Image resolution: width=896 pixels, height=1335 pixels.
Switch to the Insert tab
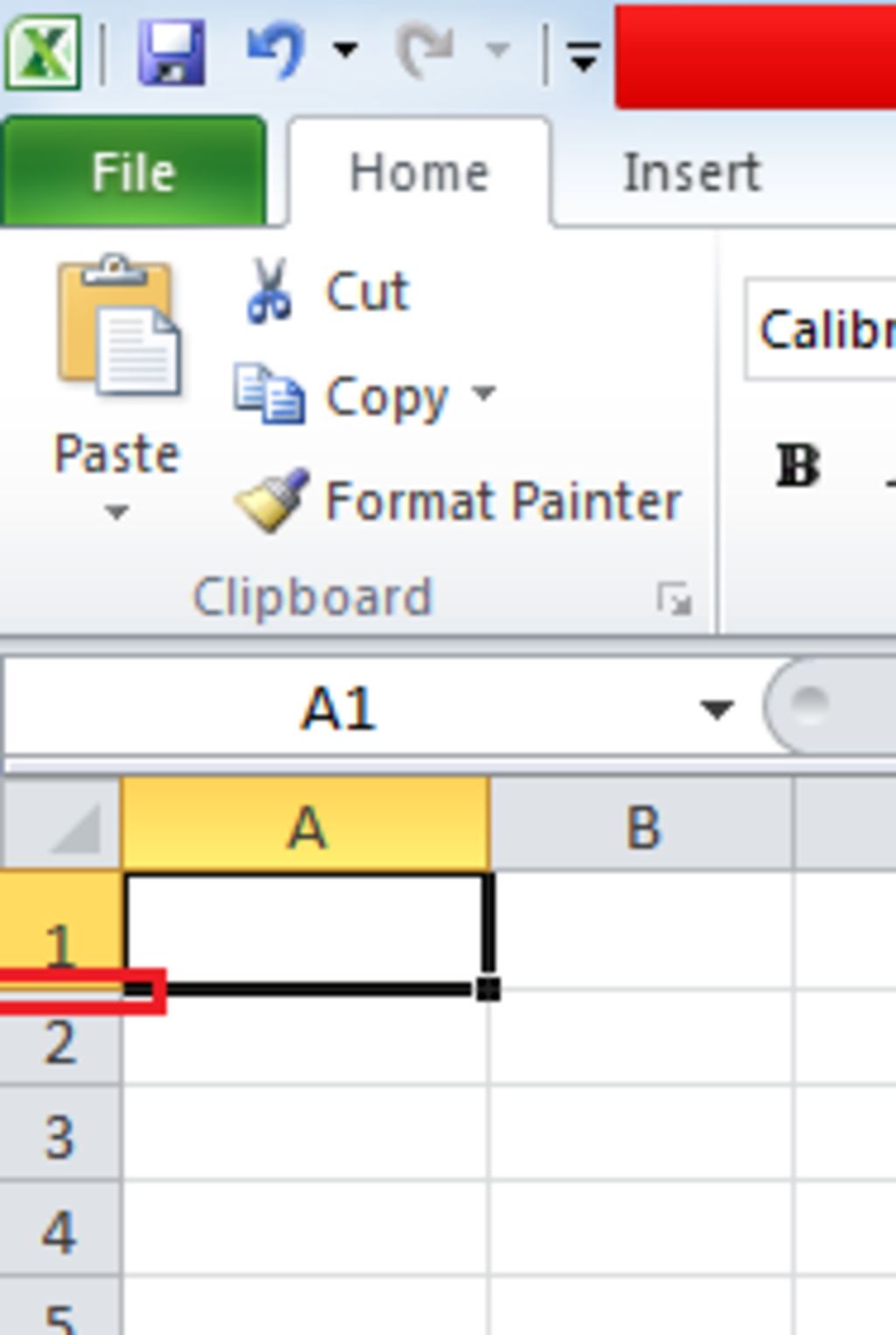pos(691,172)
